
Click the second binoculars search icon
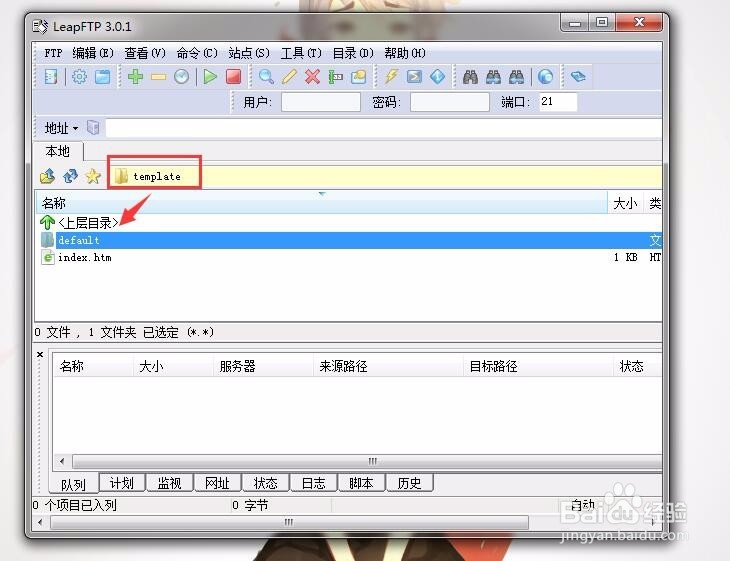(493, 77)
